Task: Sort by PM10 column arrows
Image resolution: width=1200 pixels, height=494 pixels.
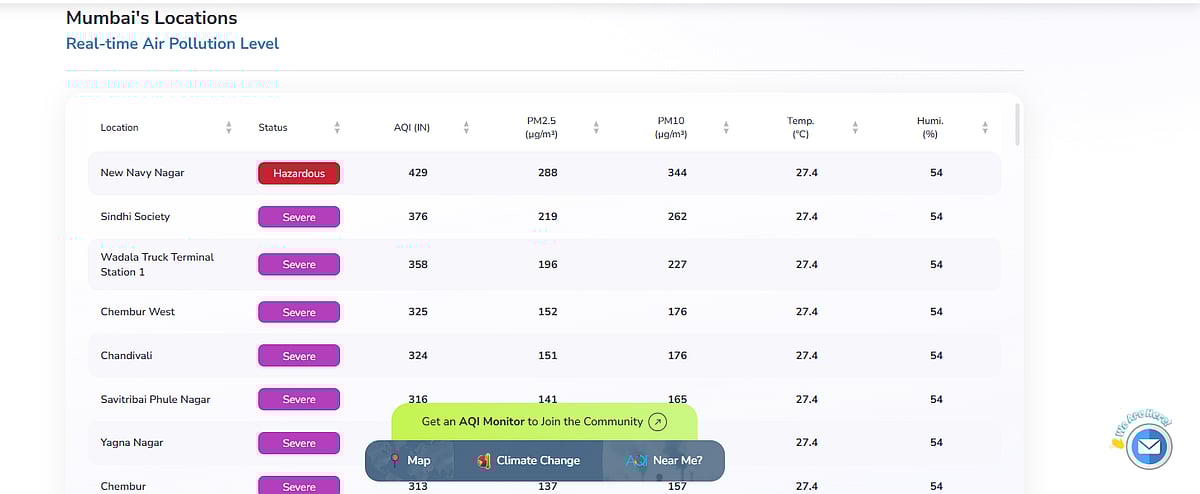Action: tap(726, 127)
